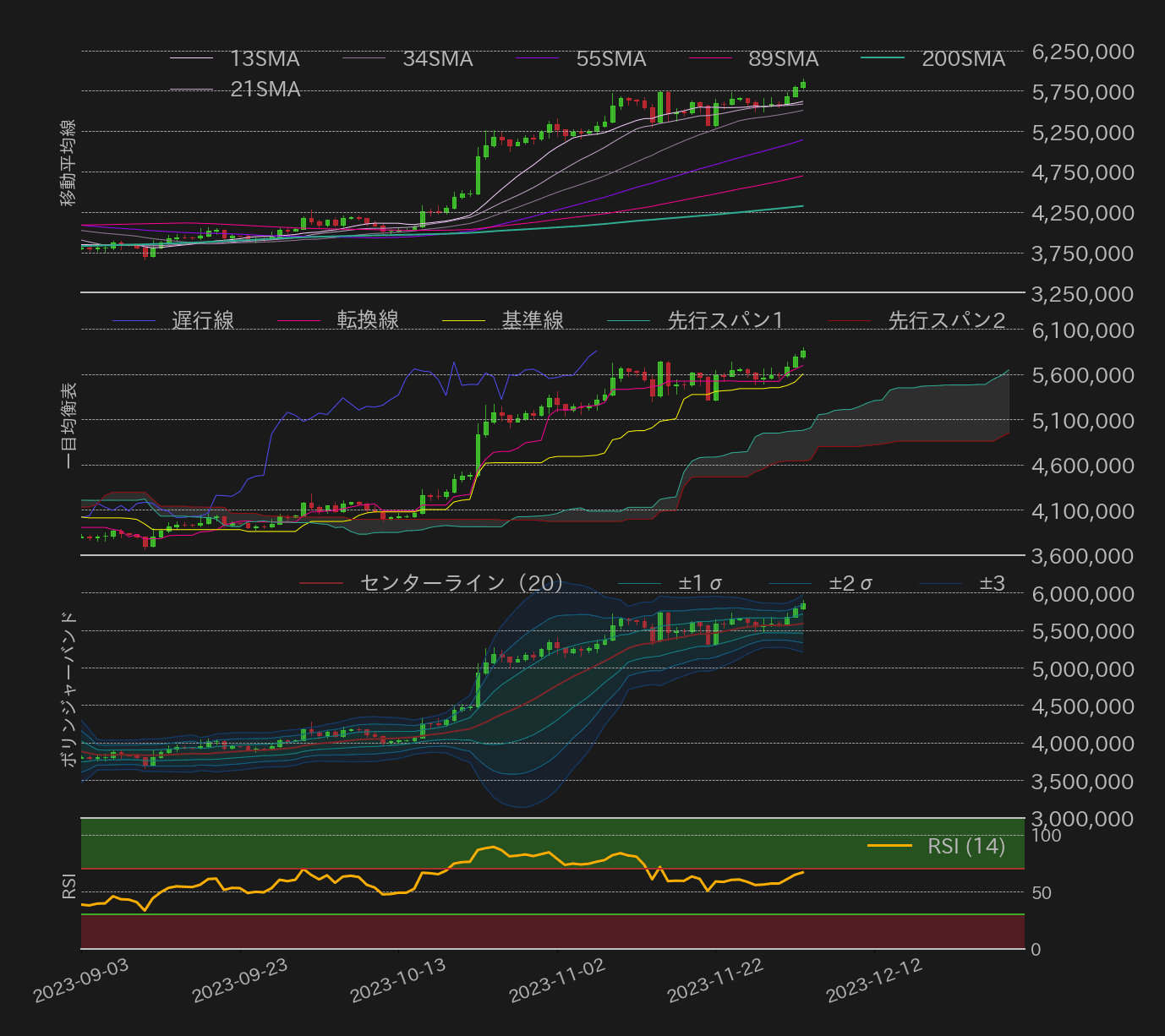1165x1036 pixels.
Task: Click the 転換線 legend label
Action: pos(367,321)
